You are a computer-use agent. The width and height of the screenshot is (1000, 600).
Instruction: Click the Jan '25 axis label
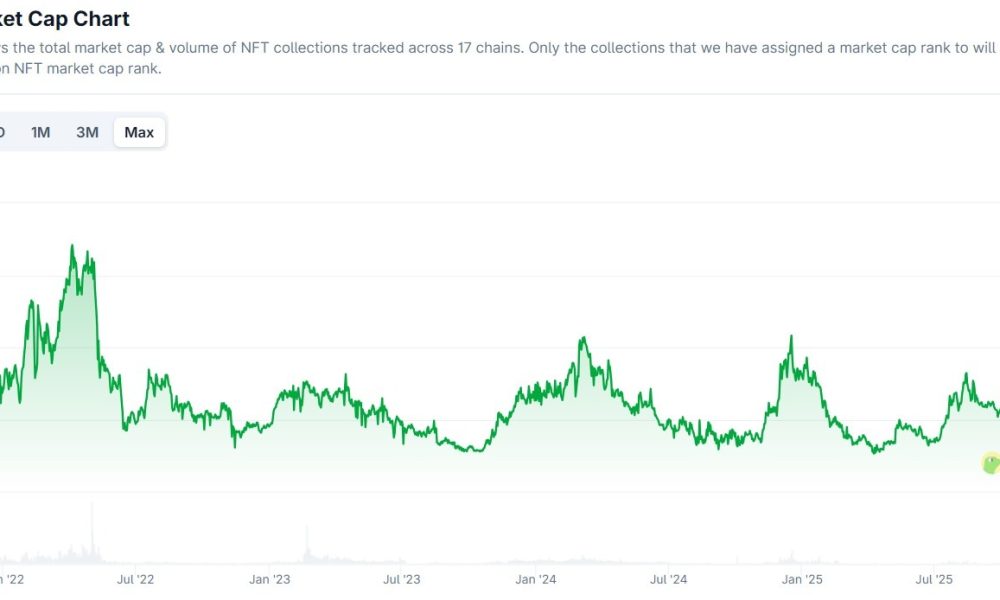(x=803, y=578)
